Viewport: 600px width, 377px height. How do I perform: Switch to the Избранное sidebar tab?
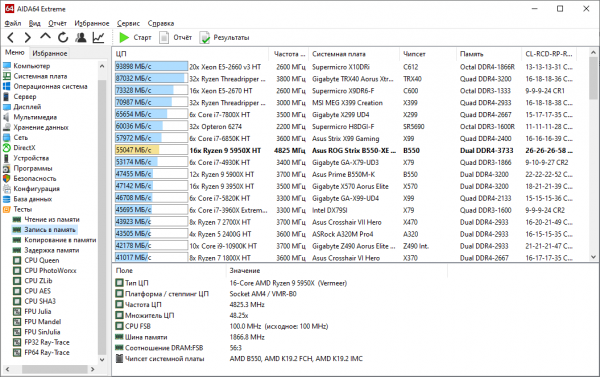pos(49,53)
